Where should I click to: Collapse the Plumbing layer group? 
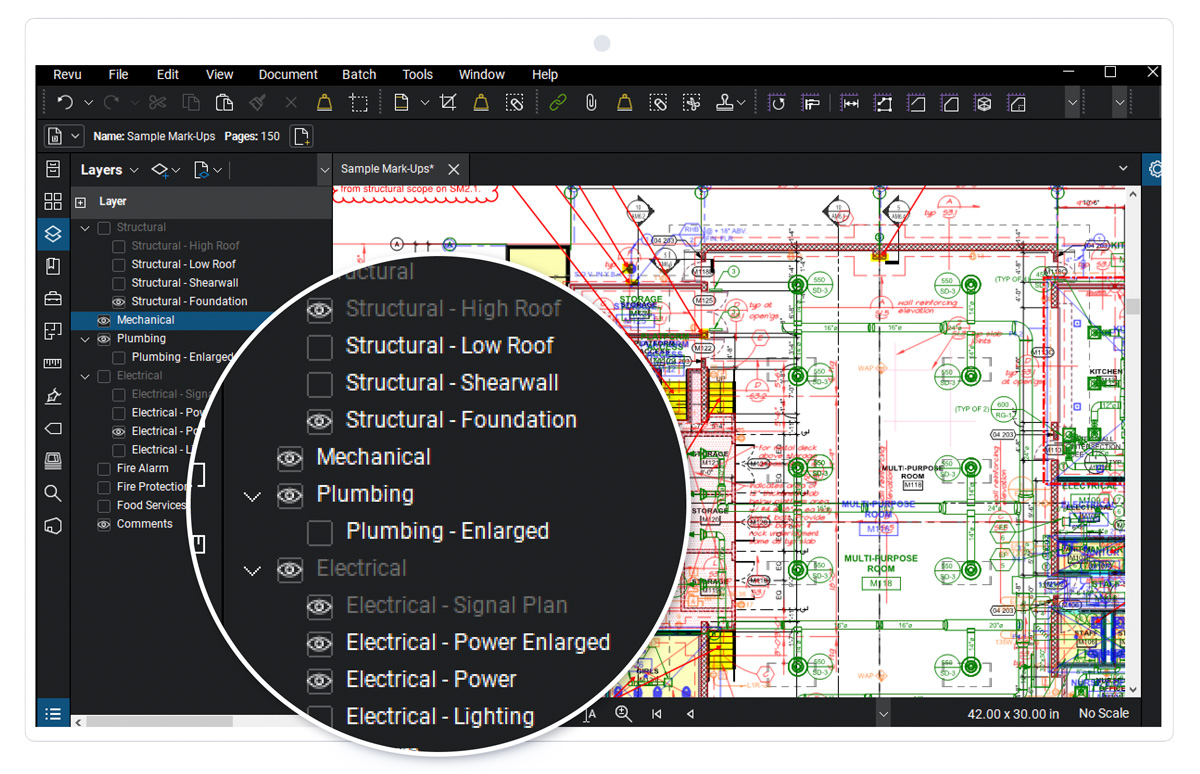[x=85, y=339]
